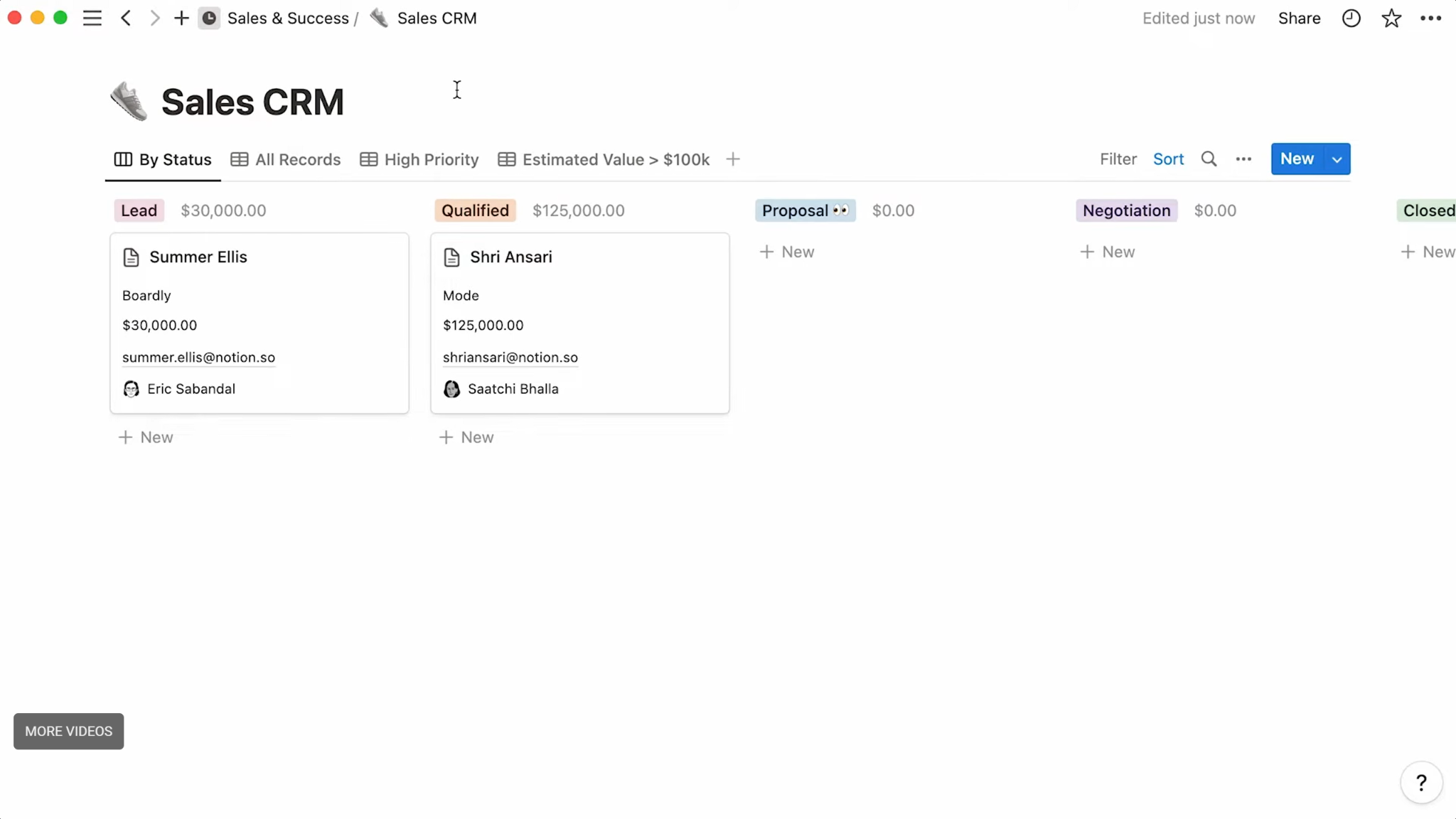This screenshot has width=1456, height=819.
Task: Click the Share button
Action: point(1299,18)
